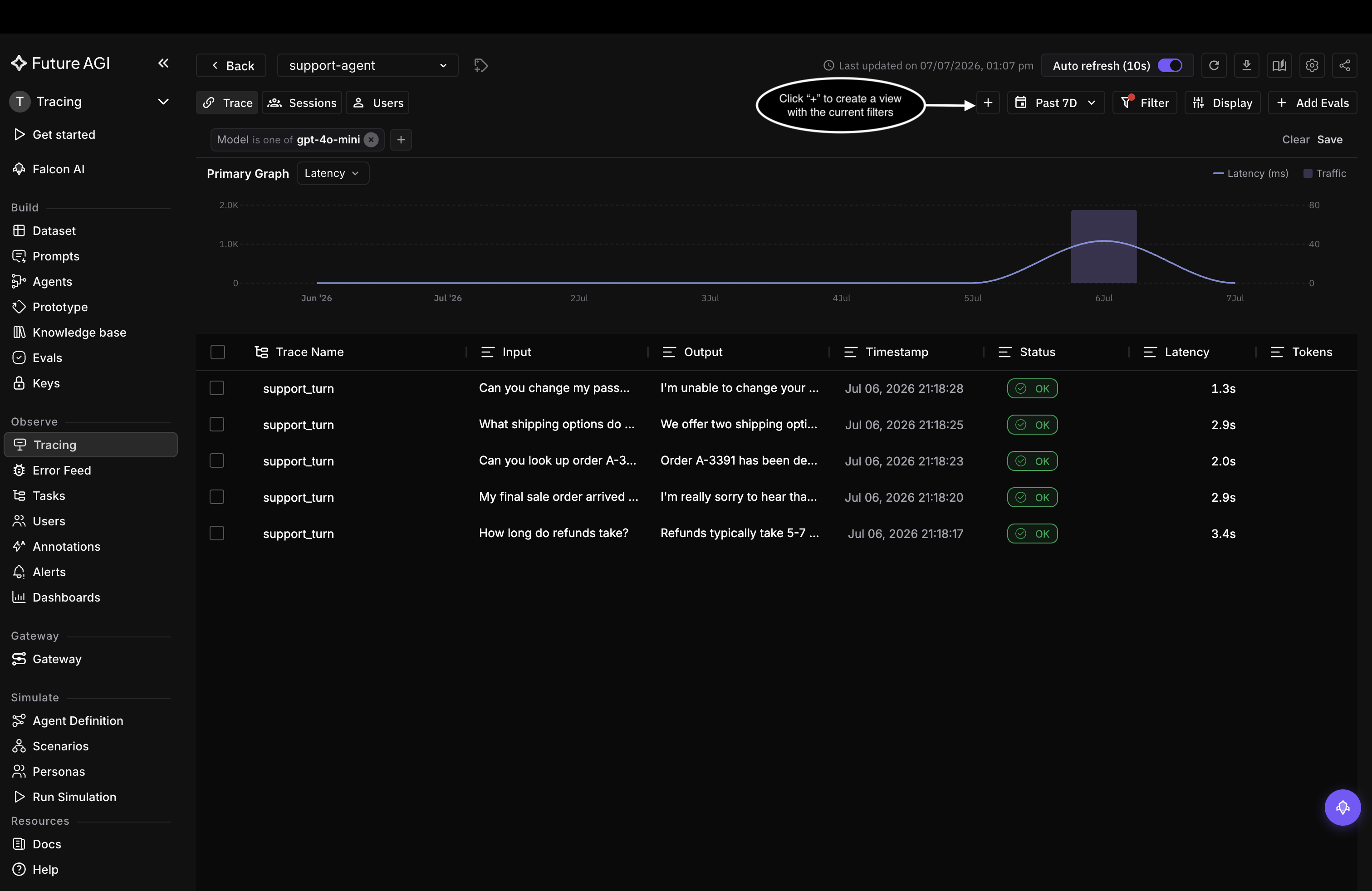Viewport: 1372px width, 891px height.
Task: Open the Timestamp column menu
Action: click(x=850, y=352)
